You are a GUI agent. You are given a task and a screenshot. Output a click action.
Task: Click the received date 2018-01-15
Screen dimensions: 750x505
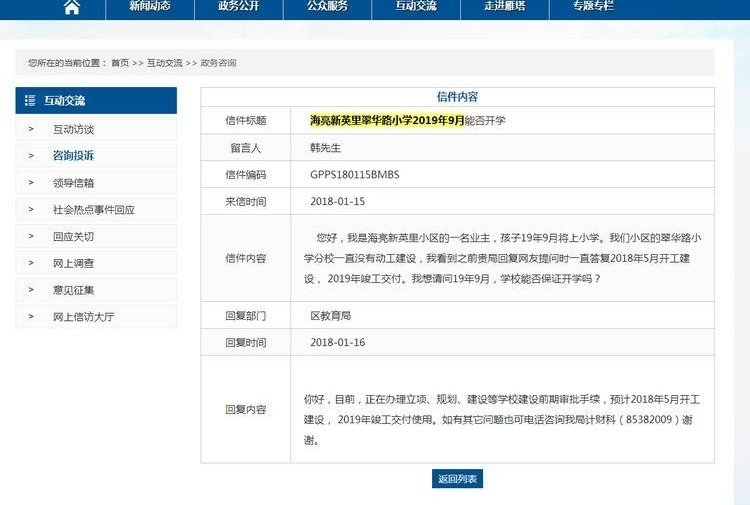pyautogui.click(x=337, y=201)
